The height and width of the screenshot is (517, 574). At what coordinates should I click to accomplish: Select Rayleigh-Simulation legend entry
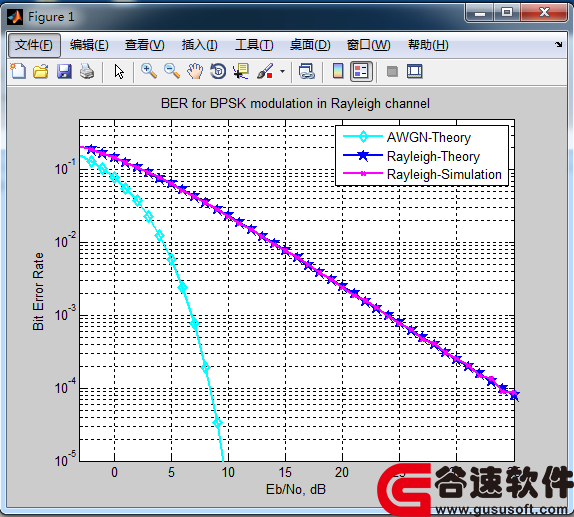[x=444, y=174]
